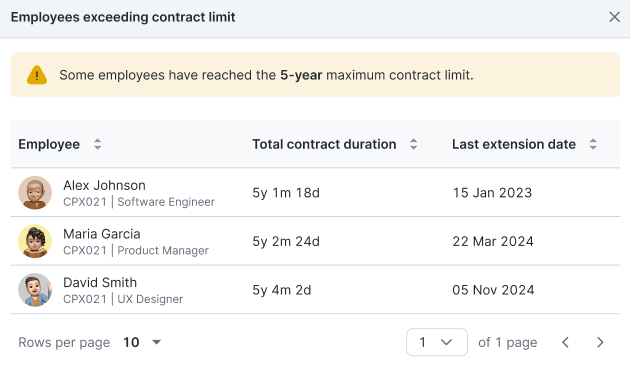Sort by Employee column arrows
Viewport: 630px width, 379px height.
[x=97, y=144]
